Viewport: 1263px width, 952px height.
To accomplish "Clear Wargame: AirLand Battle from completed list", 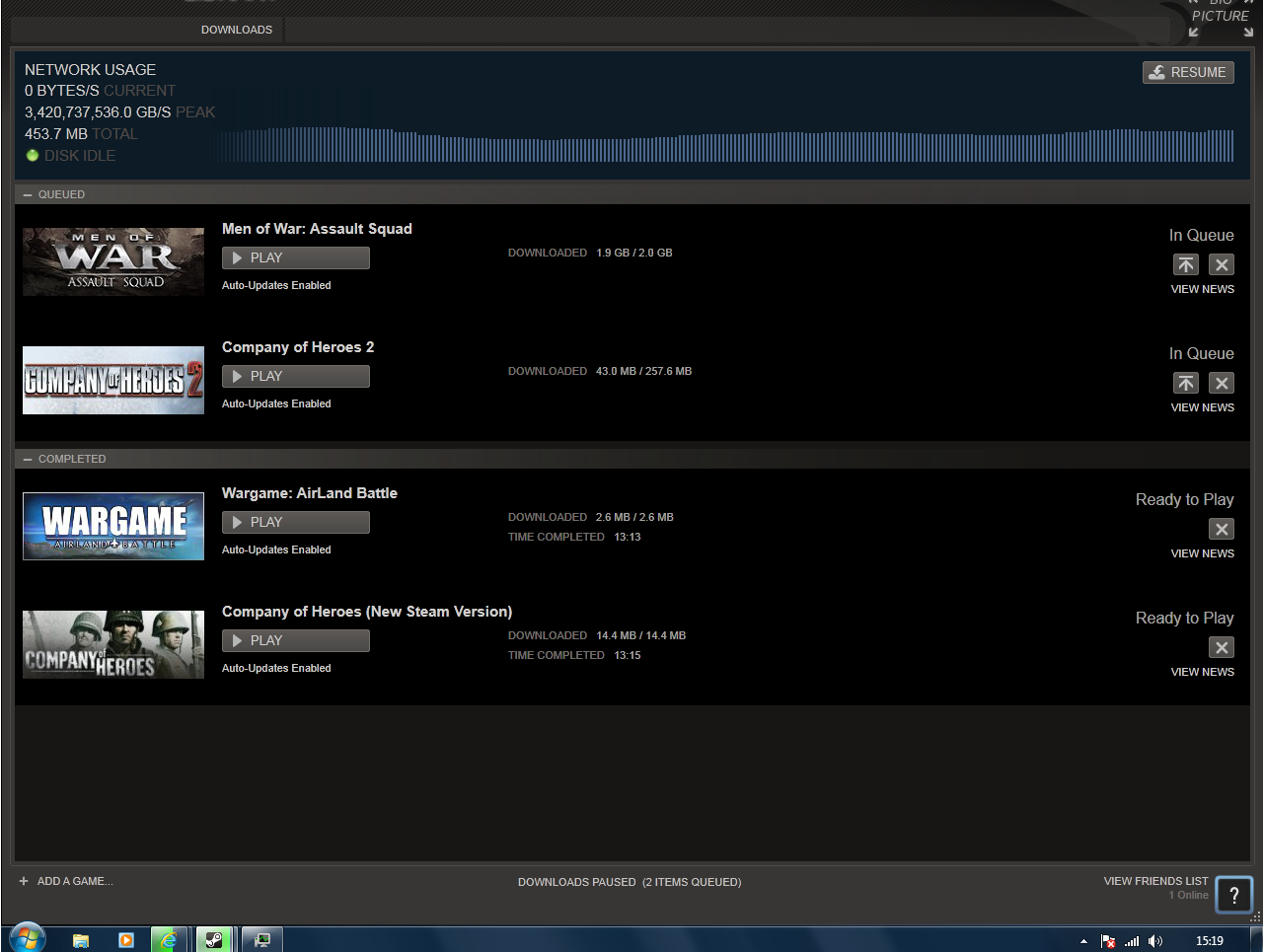I will [x=1222, y=529].
